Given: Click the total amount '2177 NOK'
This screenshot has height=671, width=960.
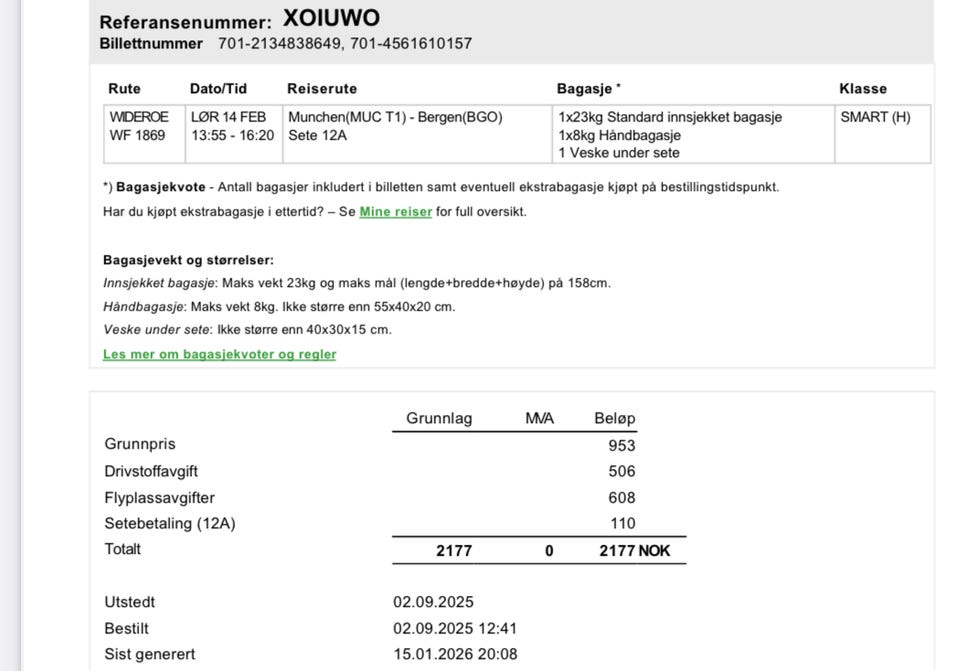Looking at the screenshot, I should pos(635,551).
